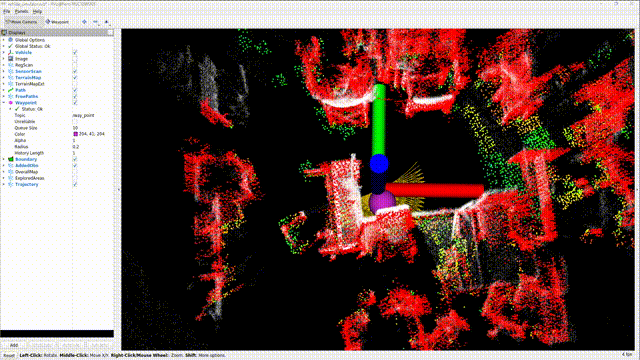640x360 pixels.
Task: Open the Help menu
Action: pyautogui.click(x=37, y=11)
